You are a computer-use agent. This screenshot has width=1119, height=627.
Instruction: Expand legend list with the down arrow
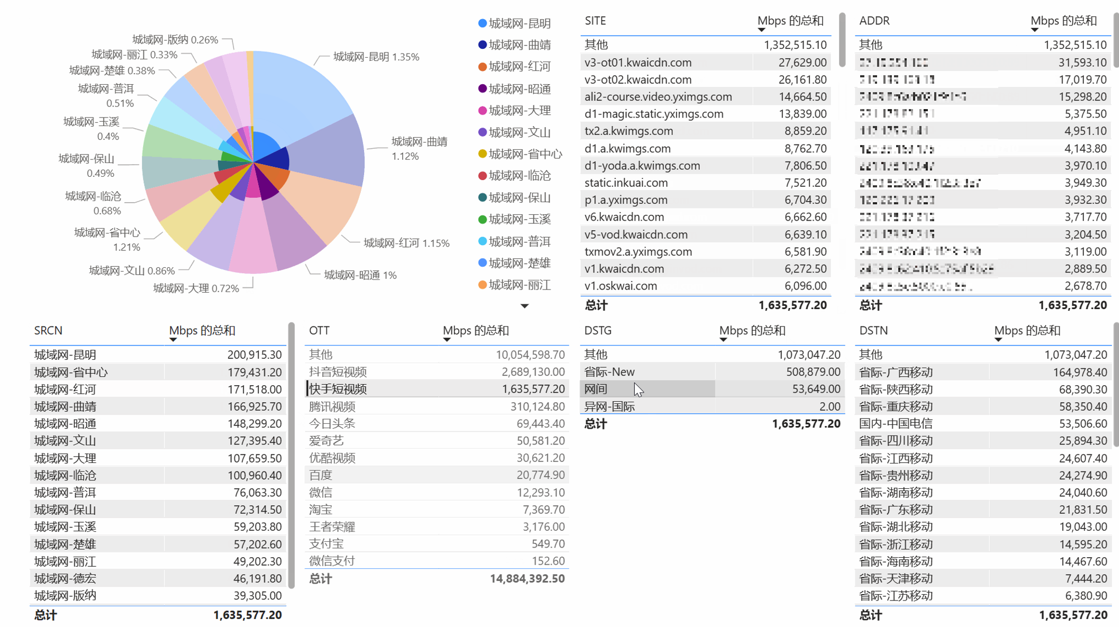click(x=524, y=306)
